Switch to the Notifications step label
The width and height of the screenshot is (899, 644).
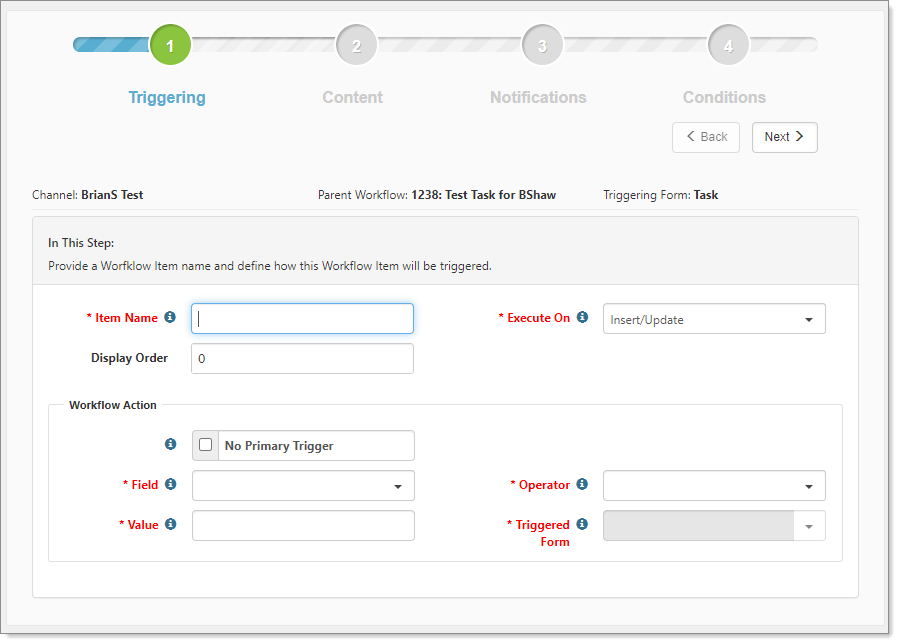click(538, 97)
